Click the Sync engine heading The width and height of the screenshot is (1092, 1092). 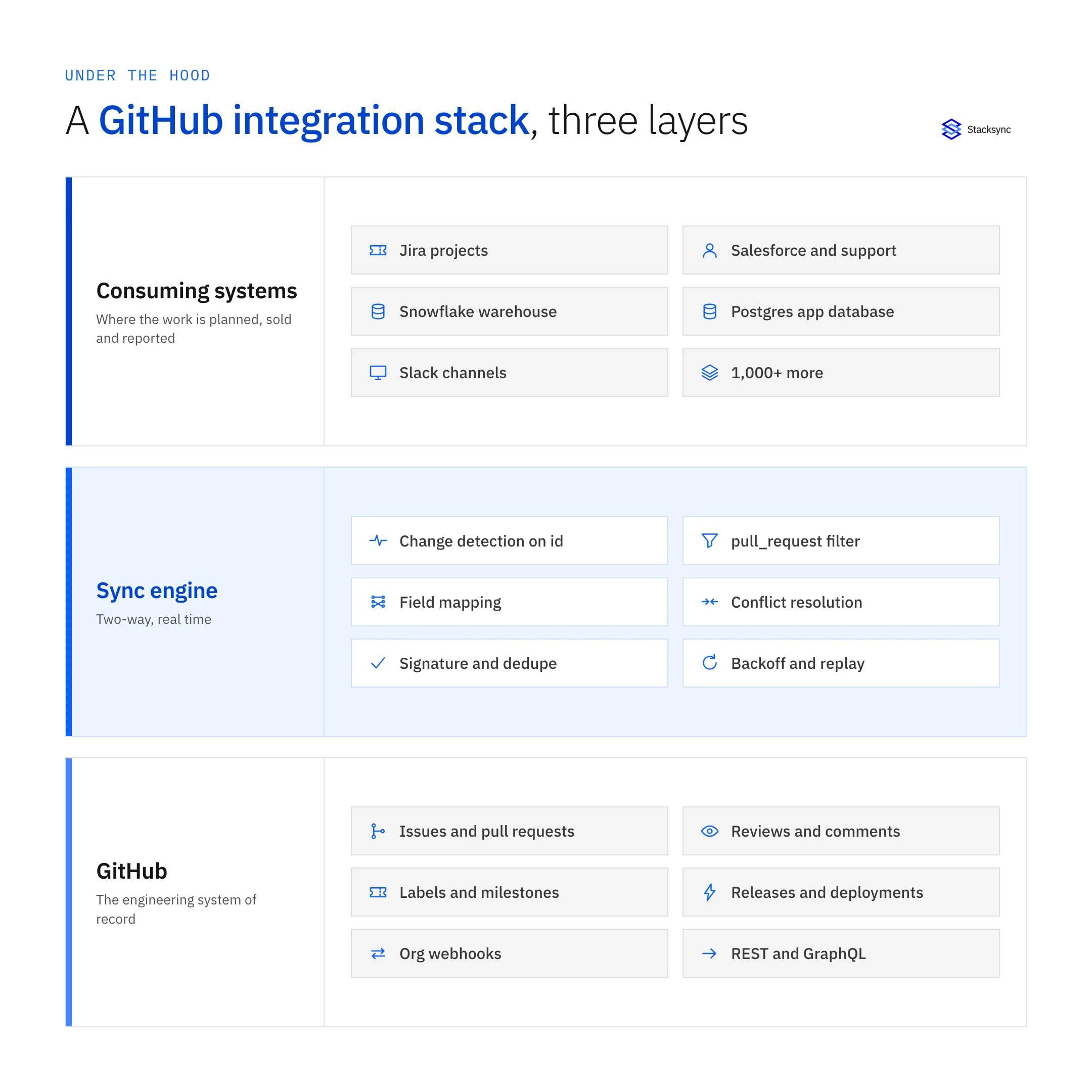point(157,590)
